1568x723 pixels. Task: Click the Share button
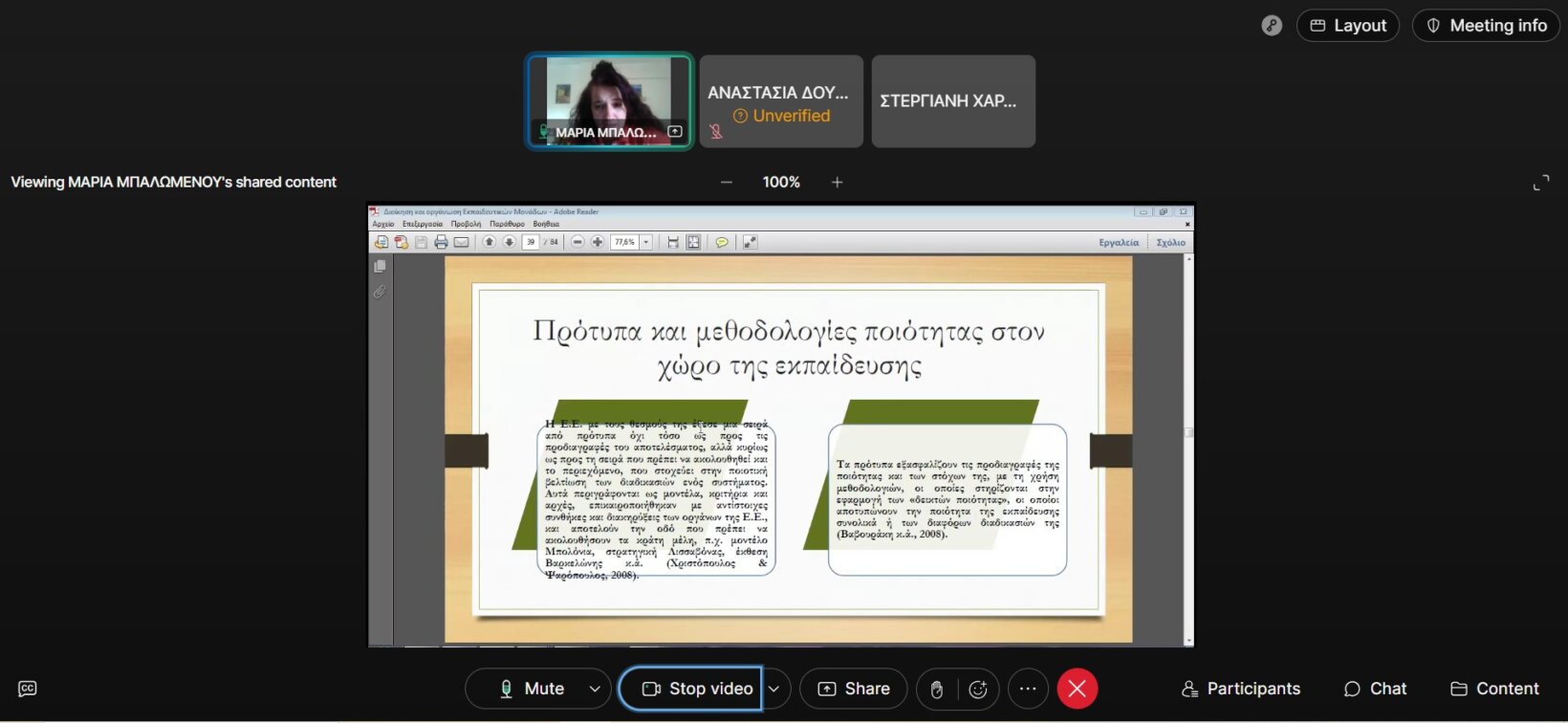coord(853,689)
